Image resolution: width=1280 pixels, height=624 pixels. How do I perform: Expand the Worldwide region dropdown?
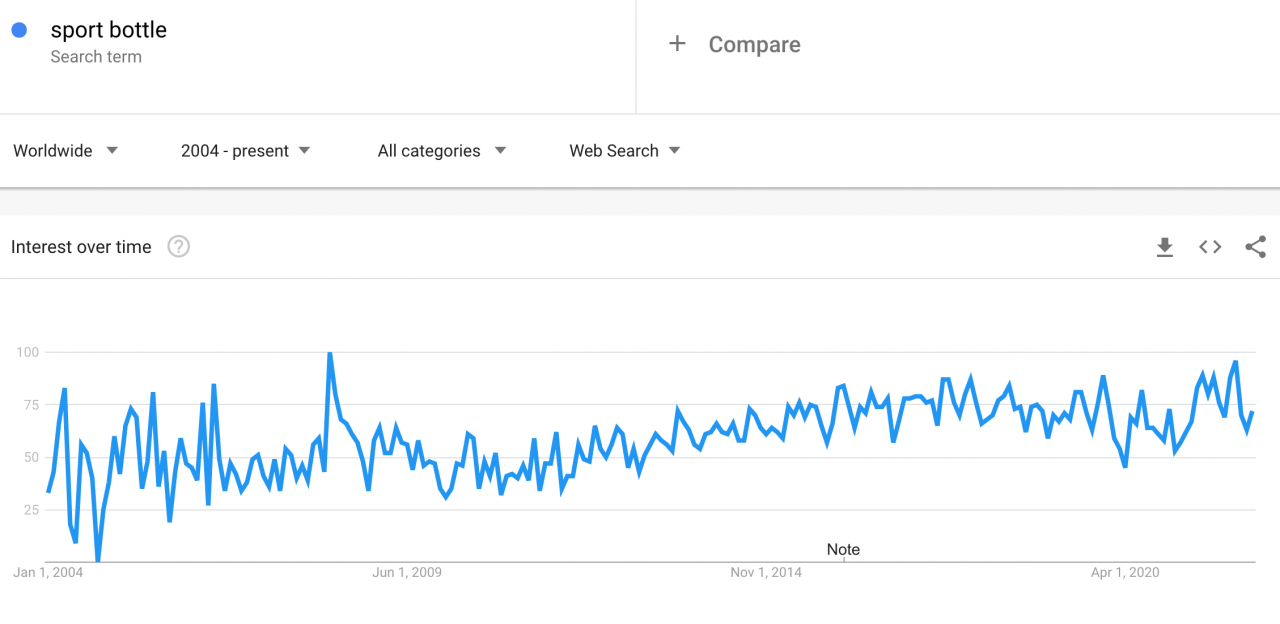pos(66,151)
